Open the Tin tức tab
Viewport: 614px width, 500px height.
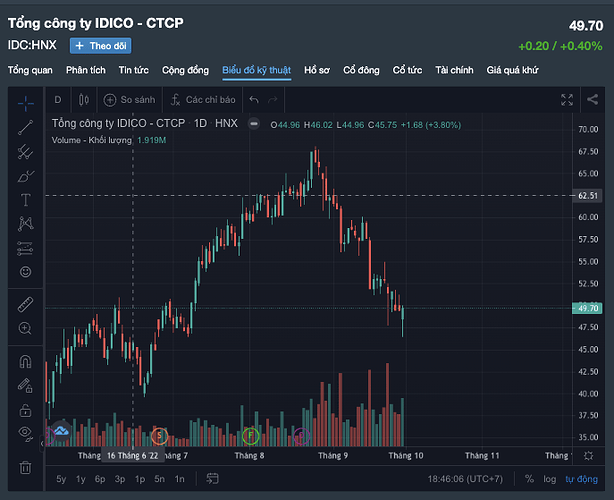point(134,70)
